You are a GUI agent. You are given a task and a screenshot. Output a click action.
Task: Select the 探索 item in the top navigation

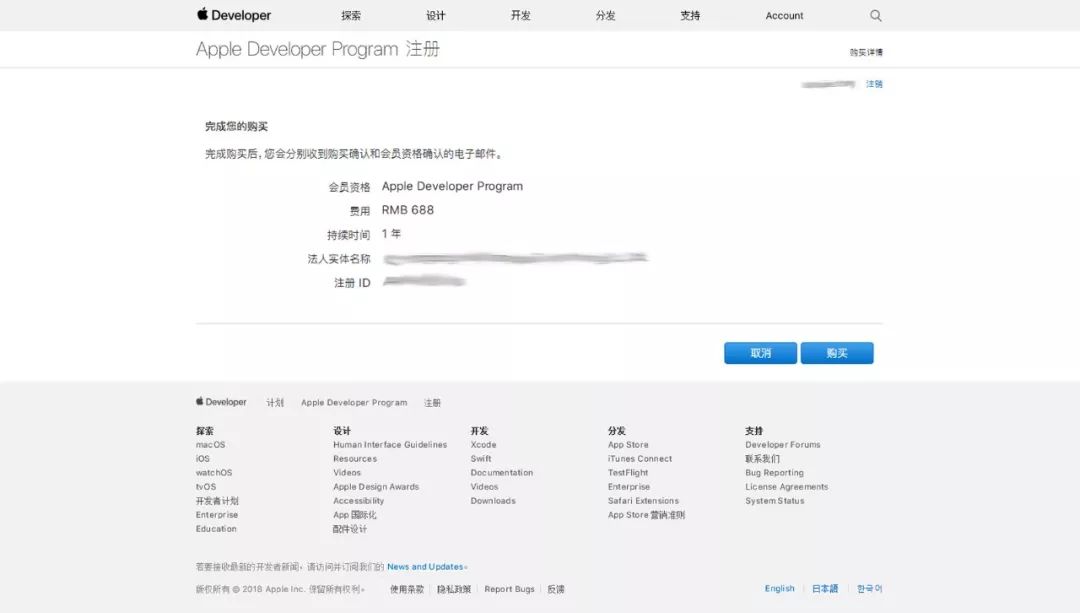(352, 15)
